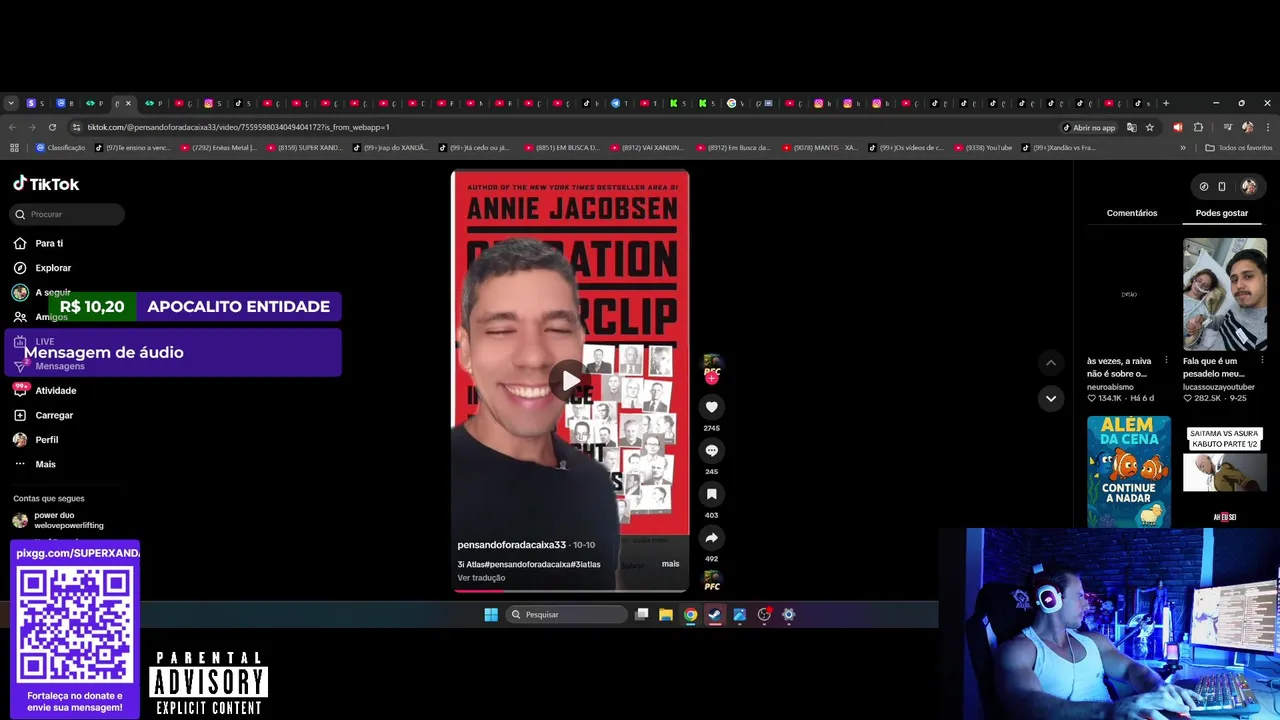The width and height of the screenshot is (1280, 720).
Task: Open a new browser tab
Action: click(1165, 103)
